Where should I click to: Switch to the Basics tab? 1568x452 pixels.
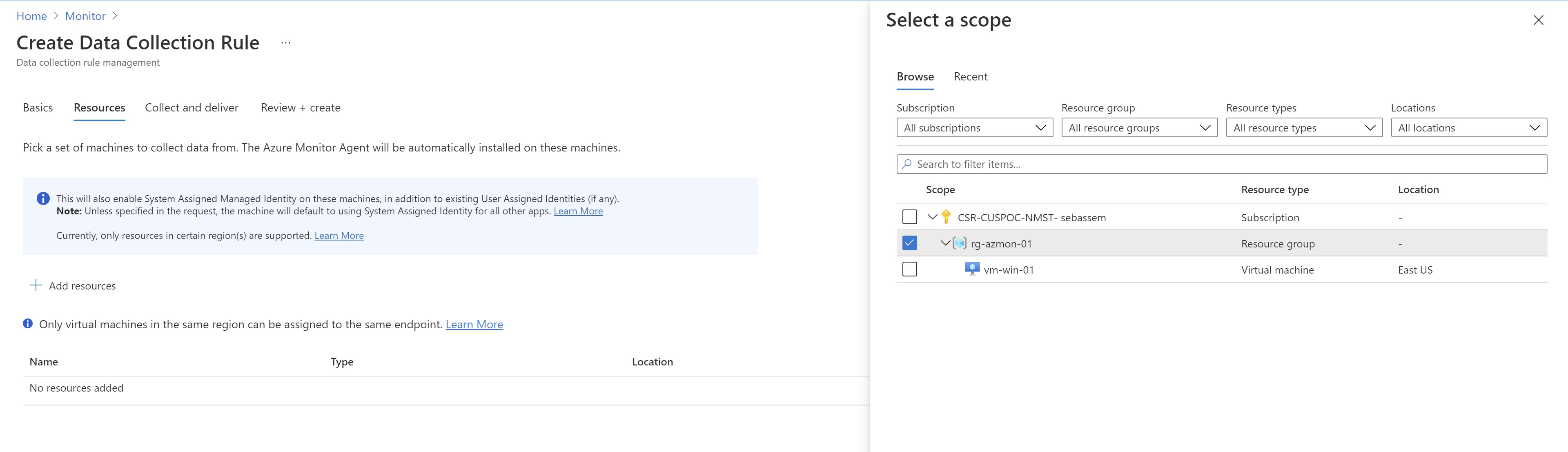(38, 108)
